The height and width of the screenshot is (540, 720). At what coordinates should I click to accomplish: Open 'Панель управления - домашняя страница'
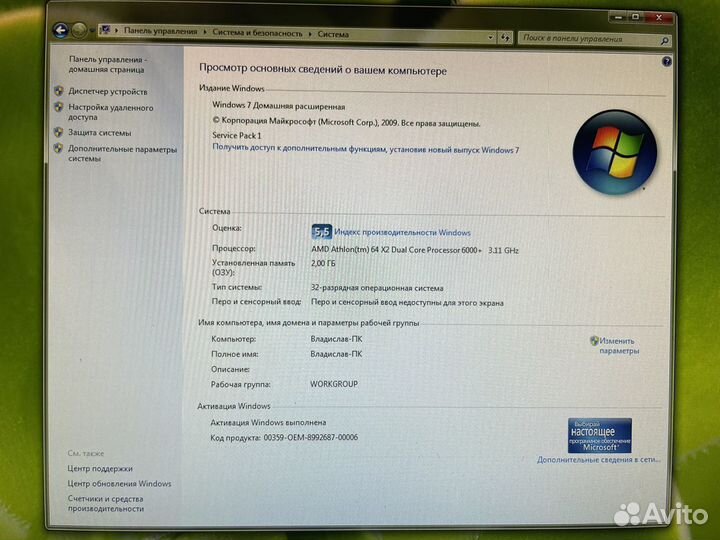(x=107, y=64)
